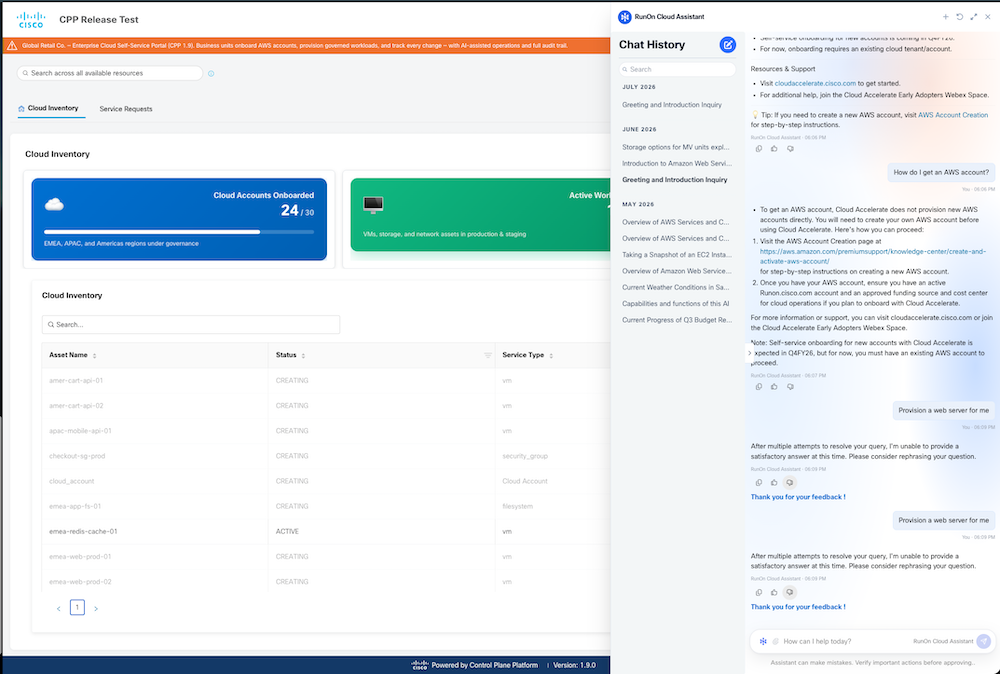Copy the 06:07 PM assistant reply
This screenshot has width=1000, height=674.
click(759, 386)
